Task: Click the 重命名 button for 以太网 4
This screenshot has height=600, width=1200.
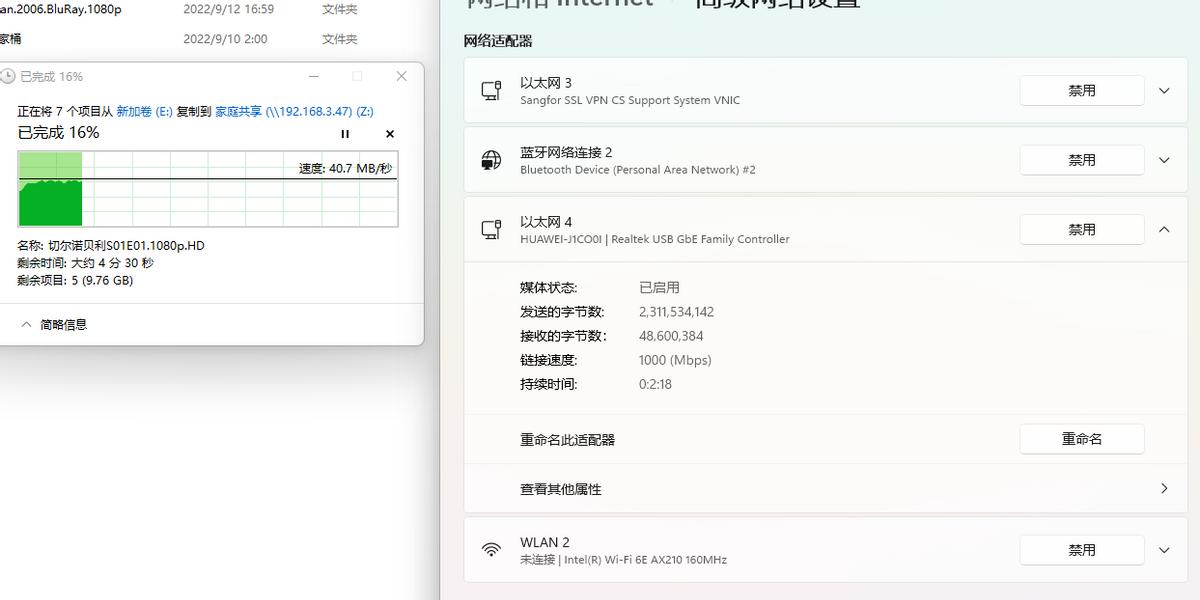Action: (1082, 438)
